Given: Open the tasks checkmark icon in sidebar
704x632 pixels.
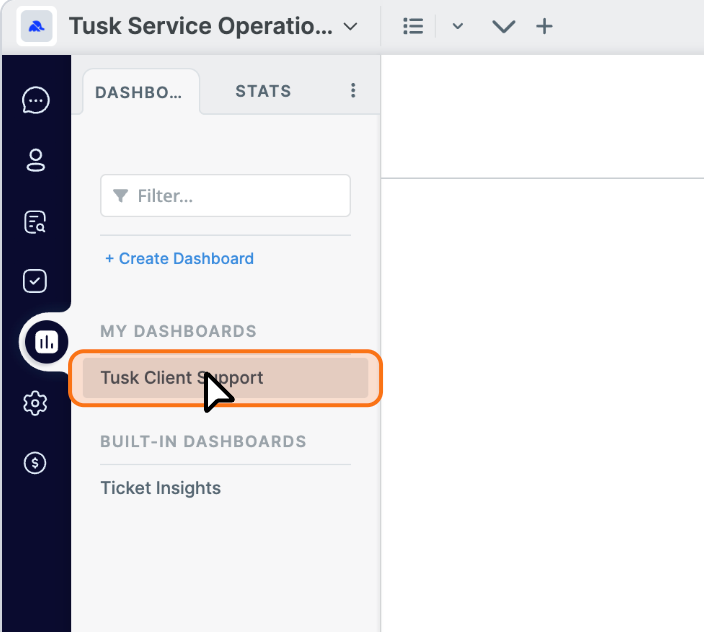Looking at the screenshot, I should pyautogui.click(x=35, y=281).
